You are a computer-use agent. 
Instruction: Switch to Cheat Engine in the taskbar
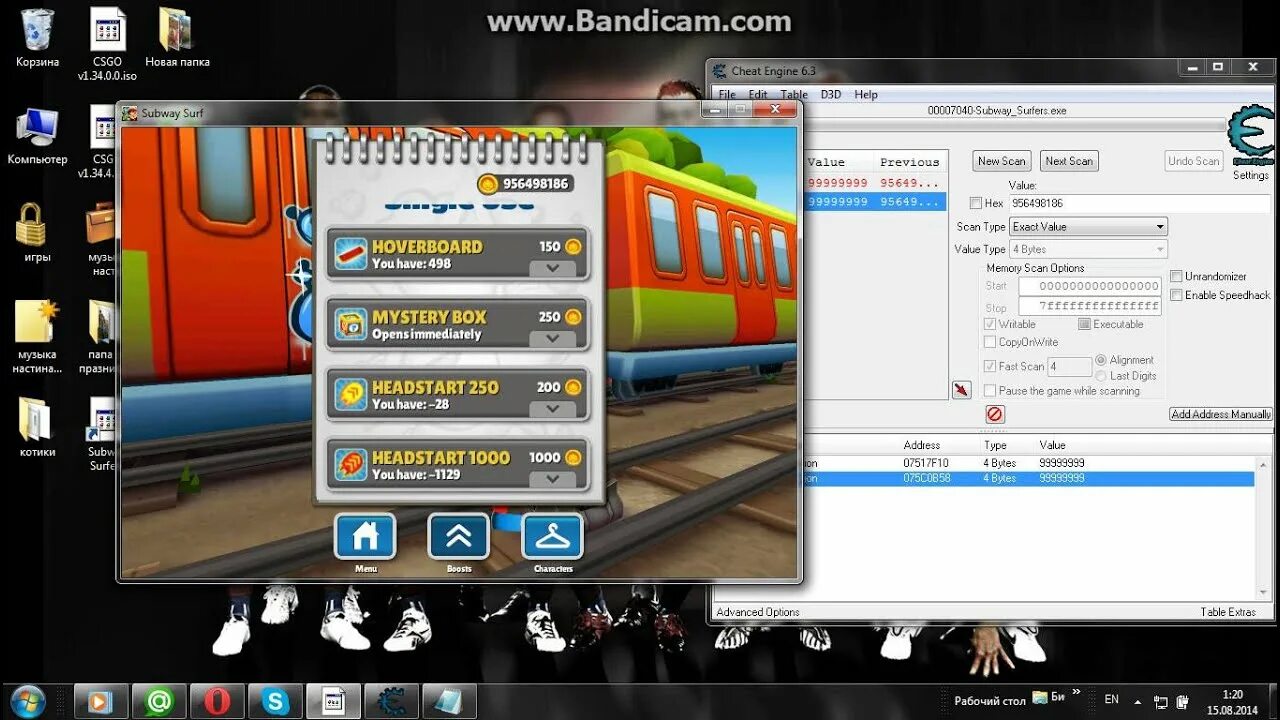[391, 702]
